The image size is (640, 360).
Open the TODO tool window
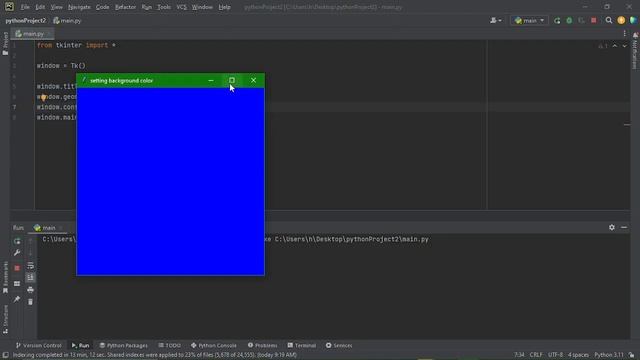point(169,345)
